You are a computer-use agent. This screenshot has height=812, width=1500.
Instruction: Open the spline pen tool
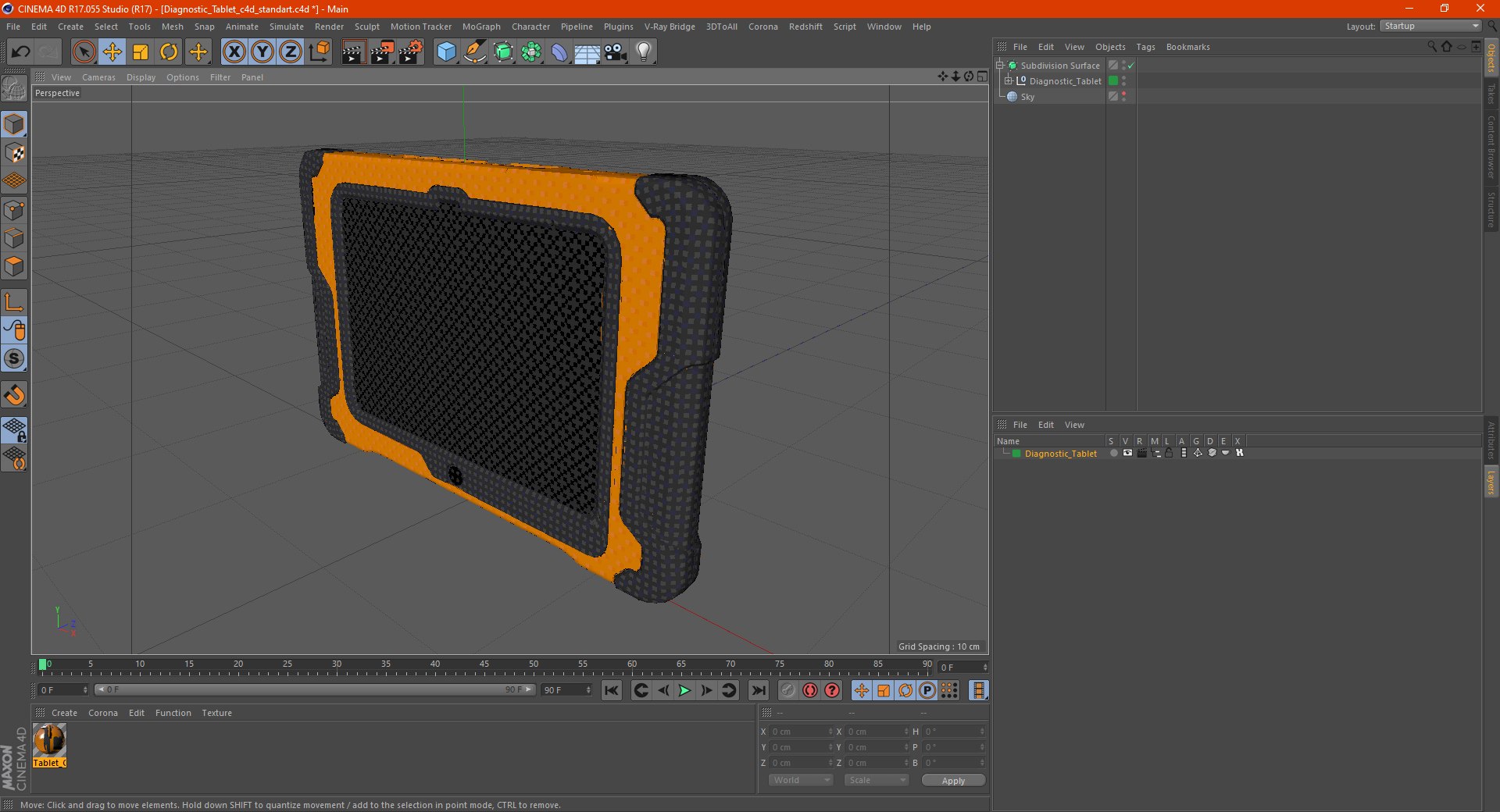point(474,52)
